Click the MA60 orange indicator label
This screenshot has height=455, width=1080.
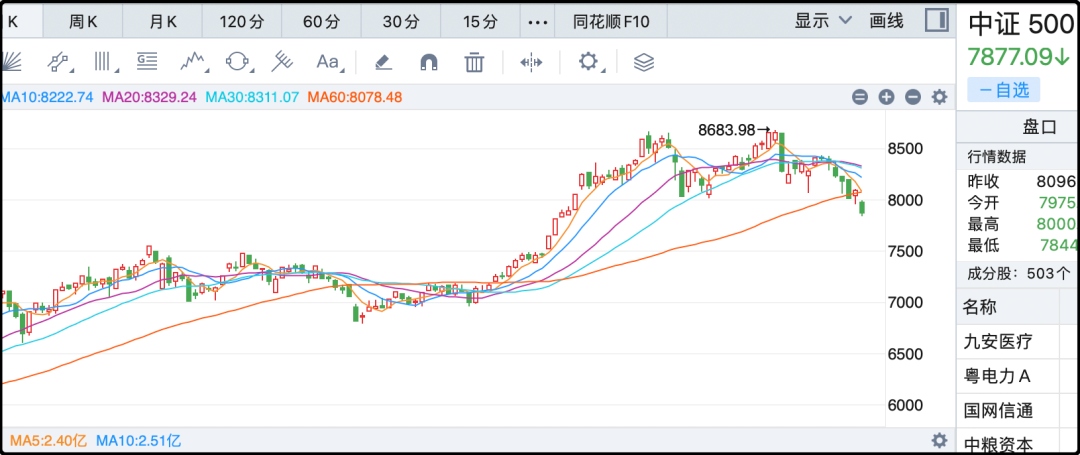(355, 97)
